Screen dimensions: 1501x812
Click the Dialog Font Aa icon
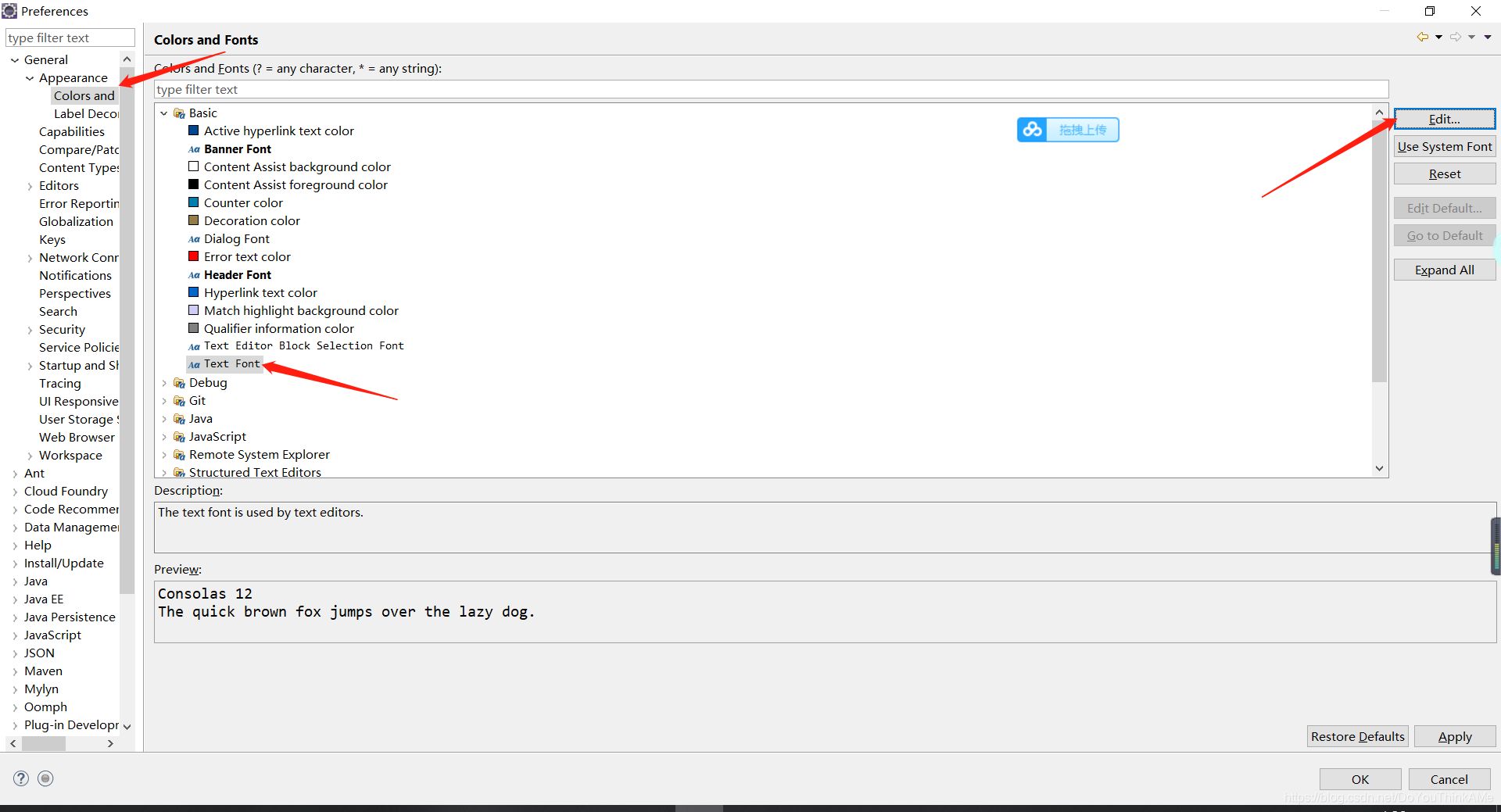pos(194,239)
